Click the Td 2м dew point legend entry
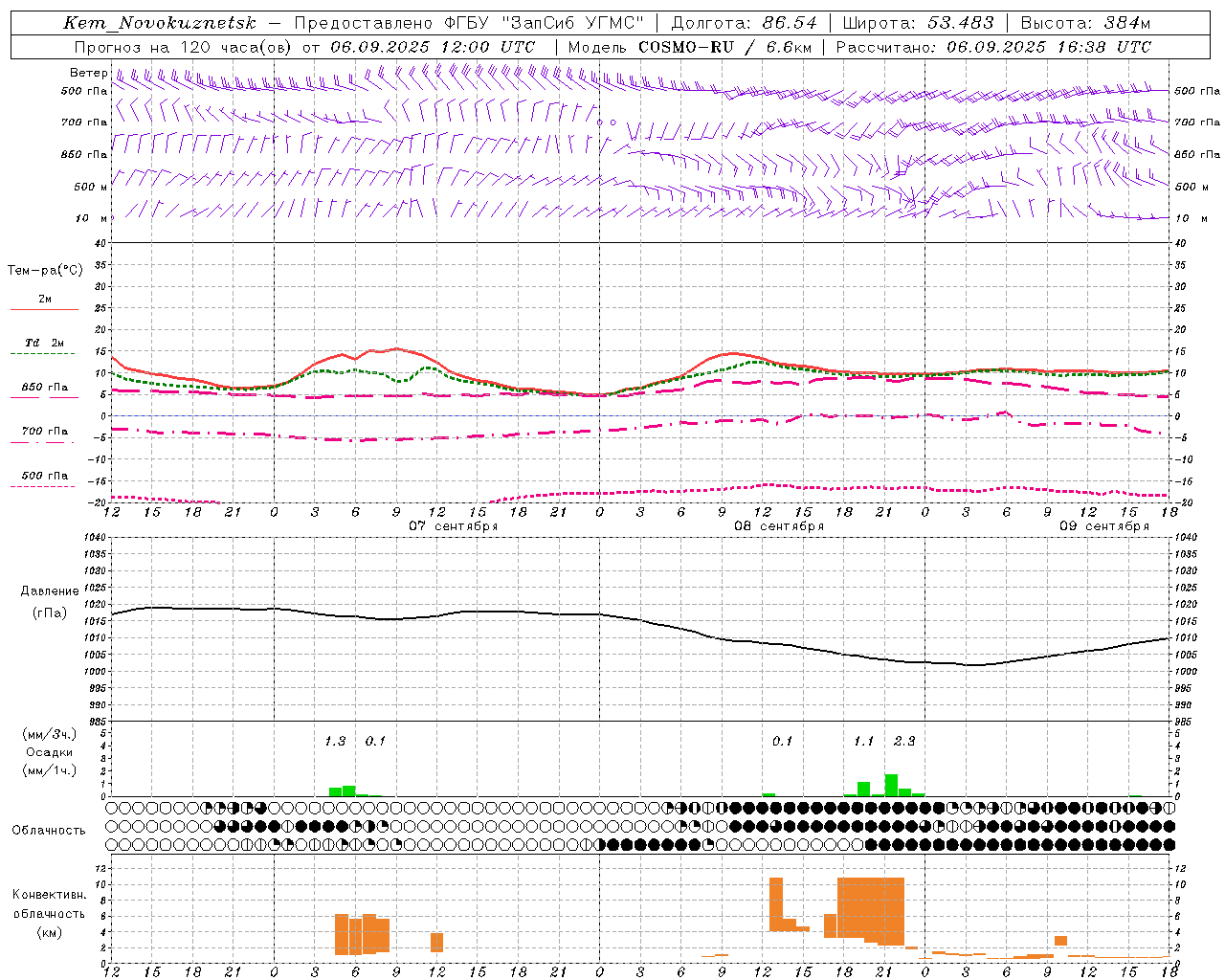 click(x=44, y=343)
